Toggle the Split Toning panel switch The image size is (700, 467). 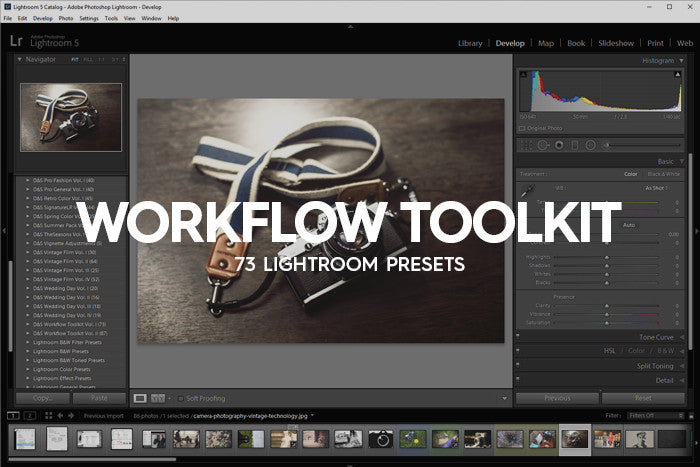click(x=518, y=365)
